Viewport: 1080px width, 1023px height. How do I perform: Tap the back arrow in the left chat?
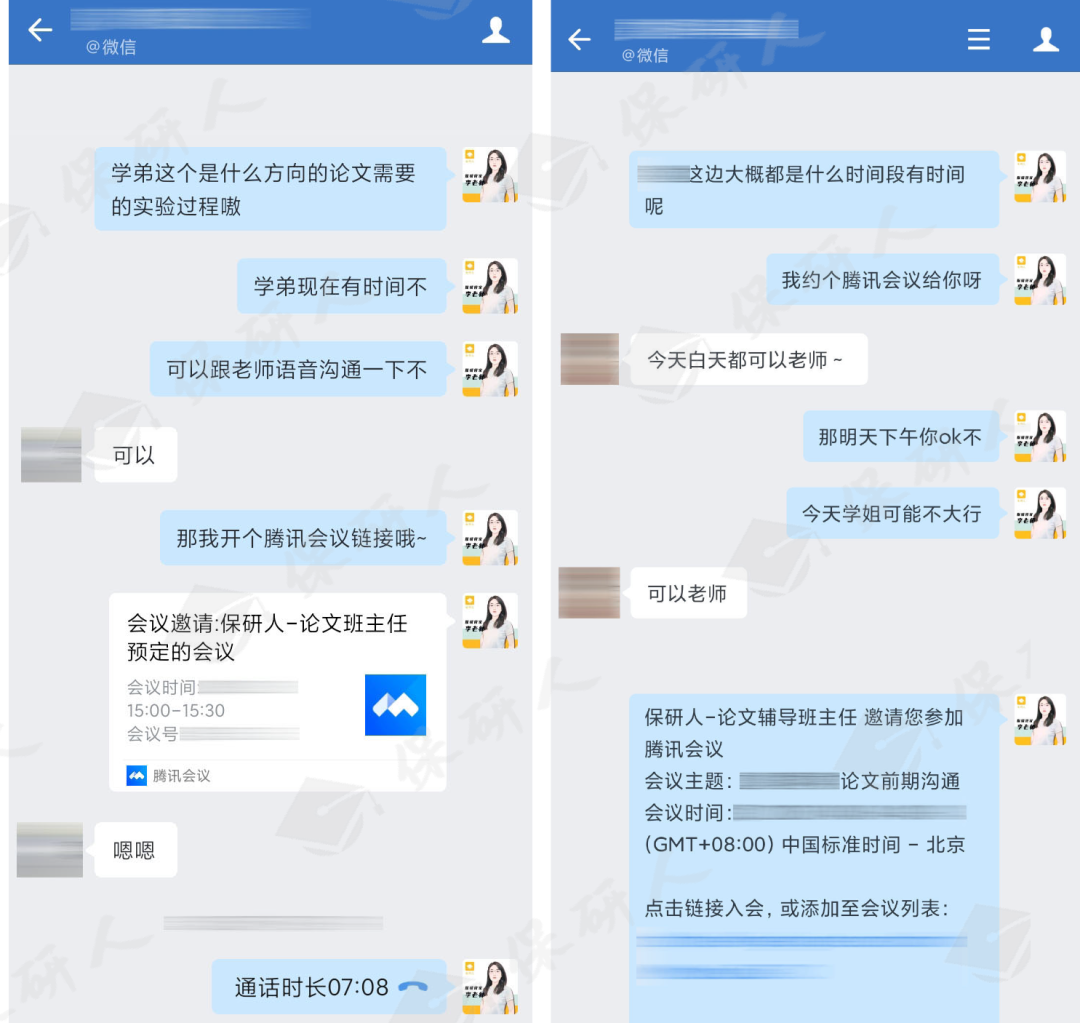(x=40, y=30)
